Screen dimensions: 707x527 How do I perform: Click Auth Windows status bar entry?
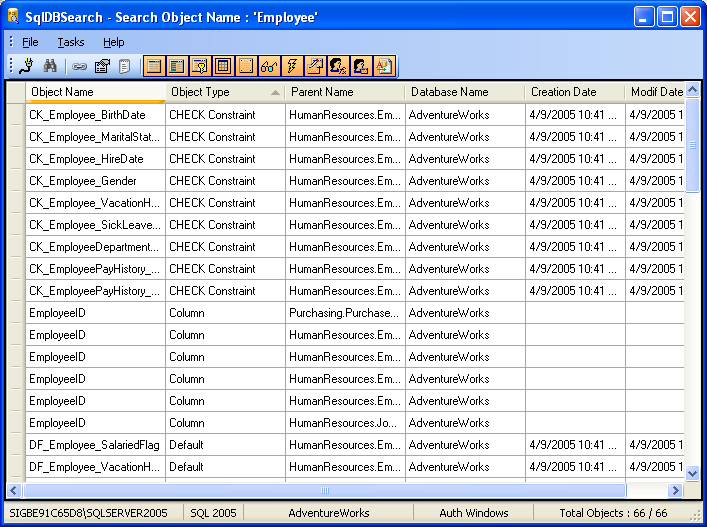coord(474,513)
